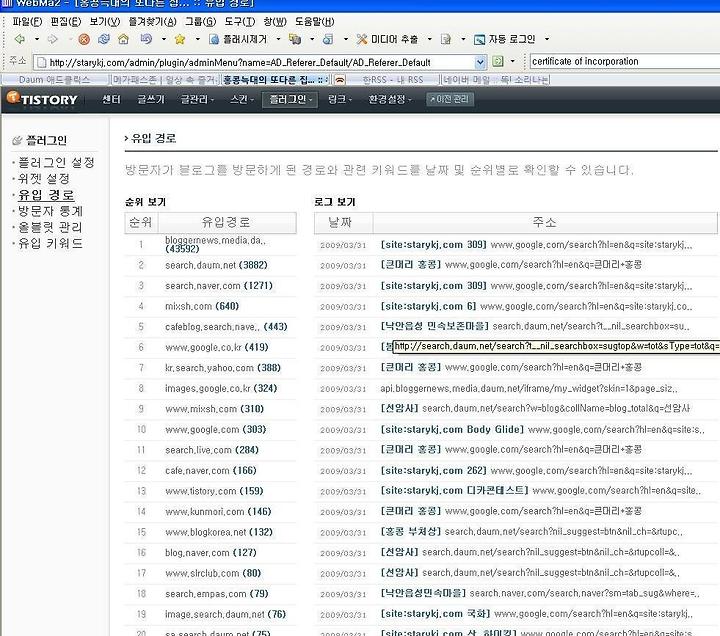Screen dimensions: 720x636
Task: Open 플러그인 설정 in the sidebar
Action: tap(56, 163)
